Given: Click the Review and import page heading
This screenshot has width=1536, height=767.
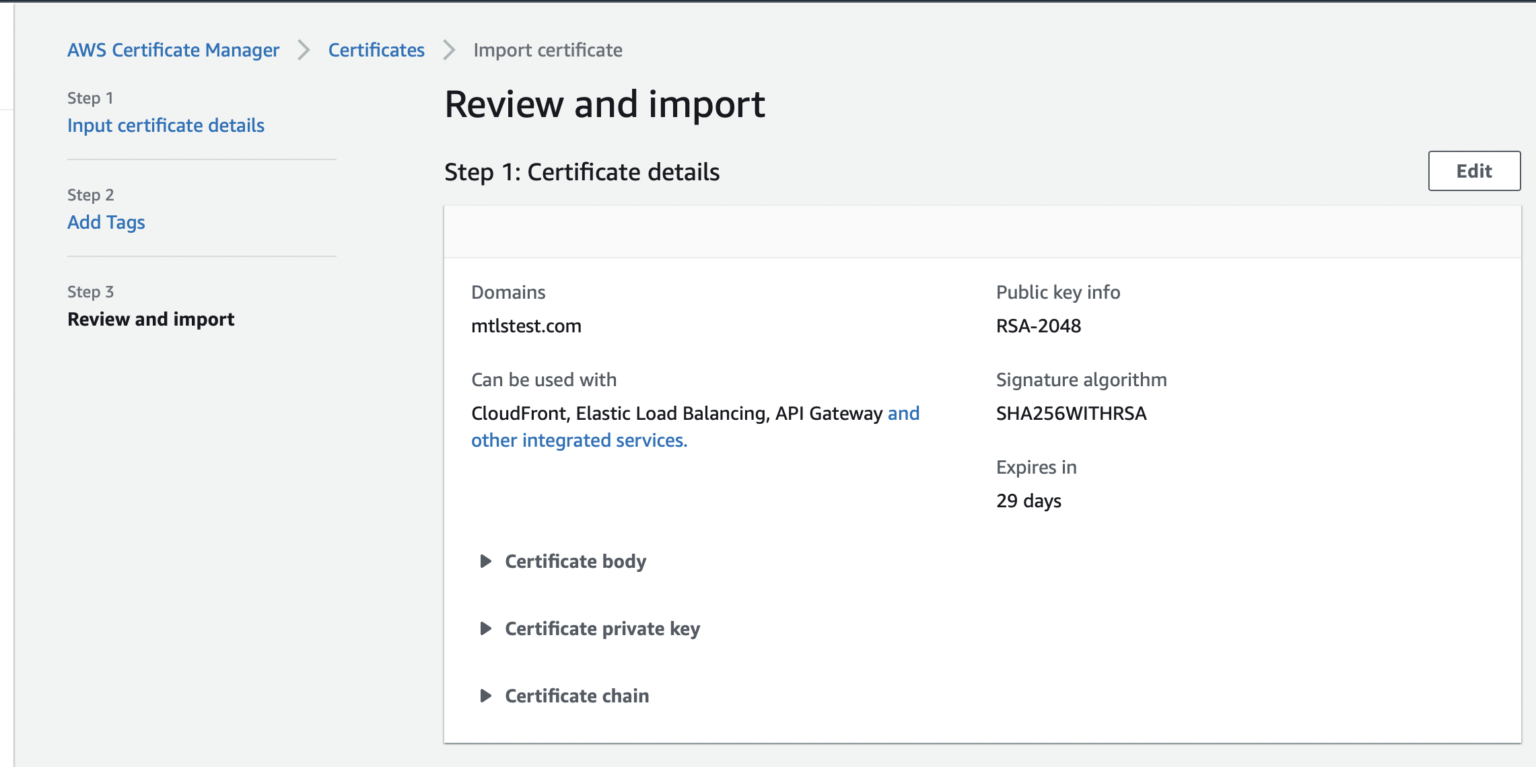Looking at the screenshot, I should [x=604, y=103].
